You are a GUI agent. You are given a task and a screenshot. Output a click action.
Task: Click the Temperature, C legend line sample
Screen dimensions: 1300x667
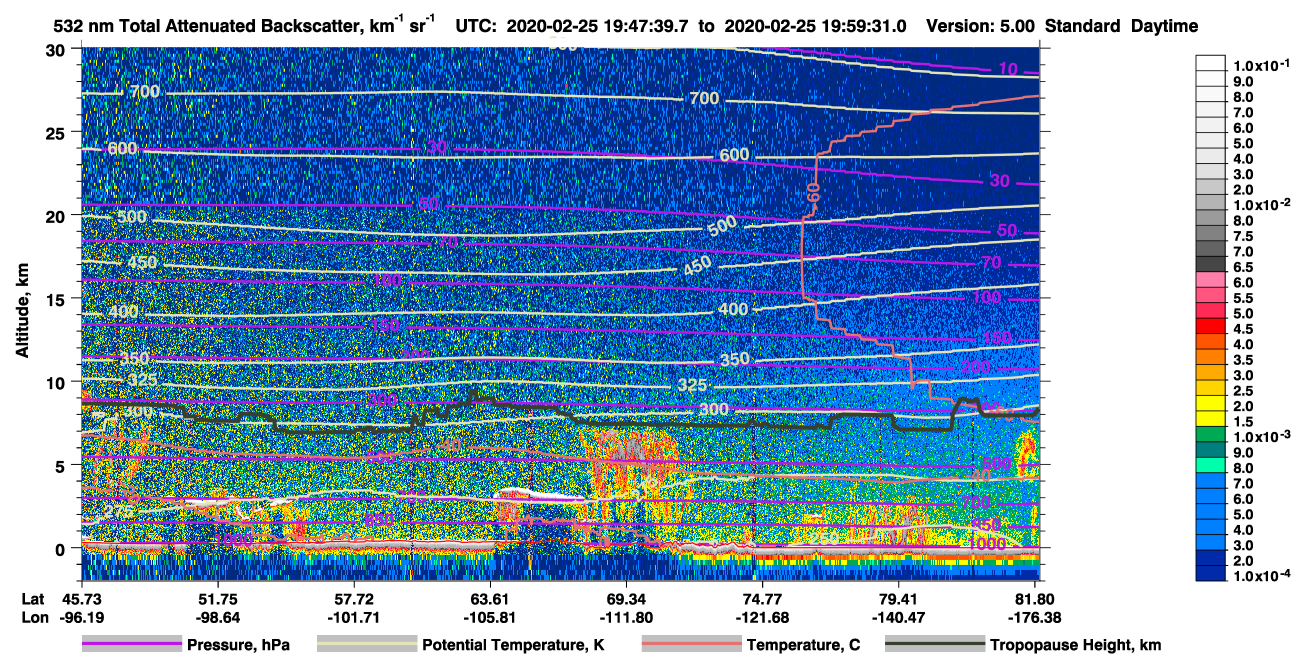point(690,645)
